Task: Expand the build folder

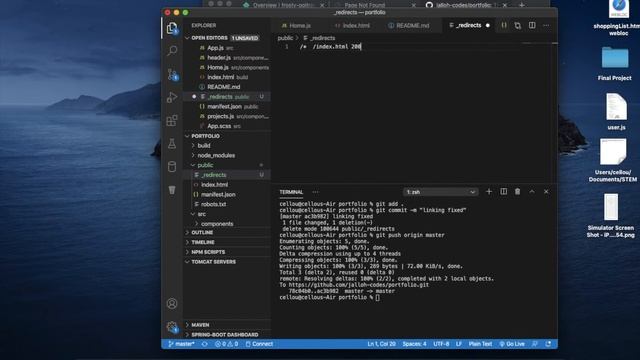Action: [204, 146]
